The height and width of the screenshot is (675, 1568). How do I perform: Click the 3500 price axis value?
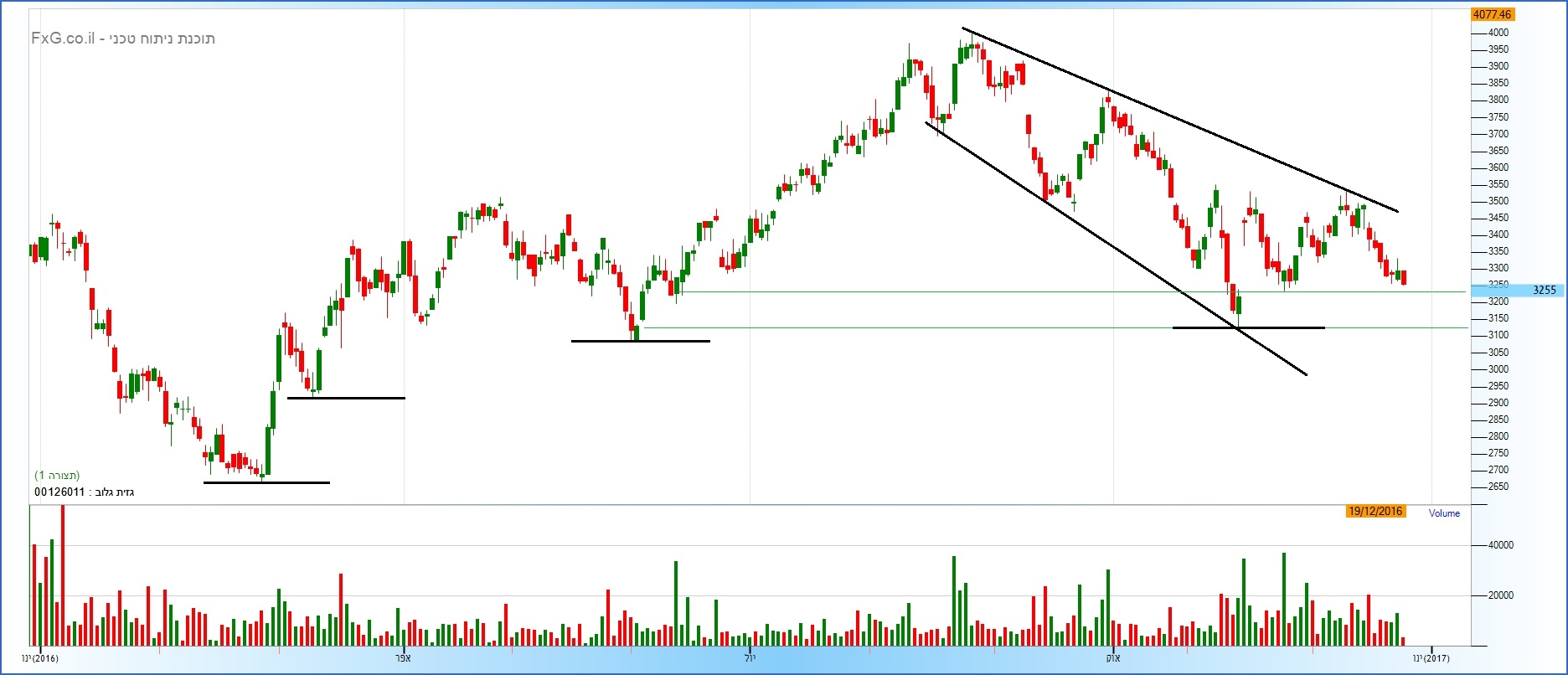[1498, 201]
